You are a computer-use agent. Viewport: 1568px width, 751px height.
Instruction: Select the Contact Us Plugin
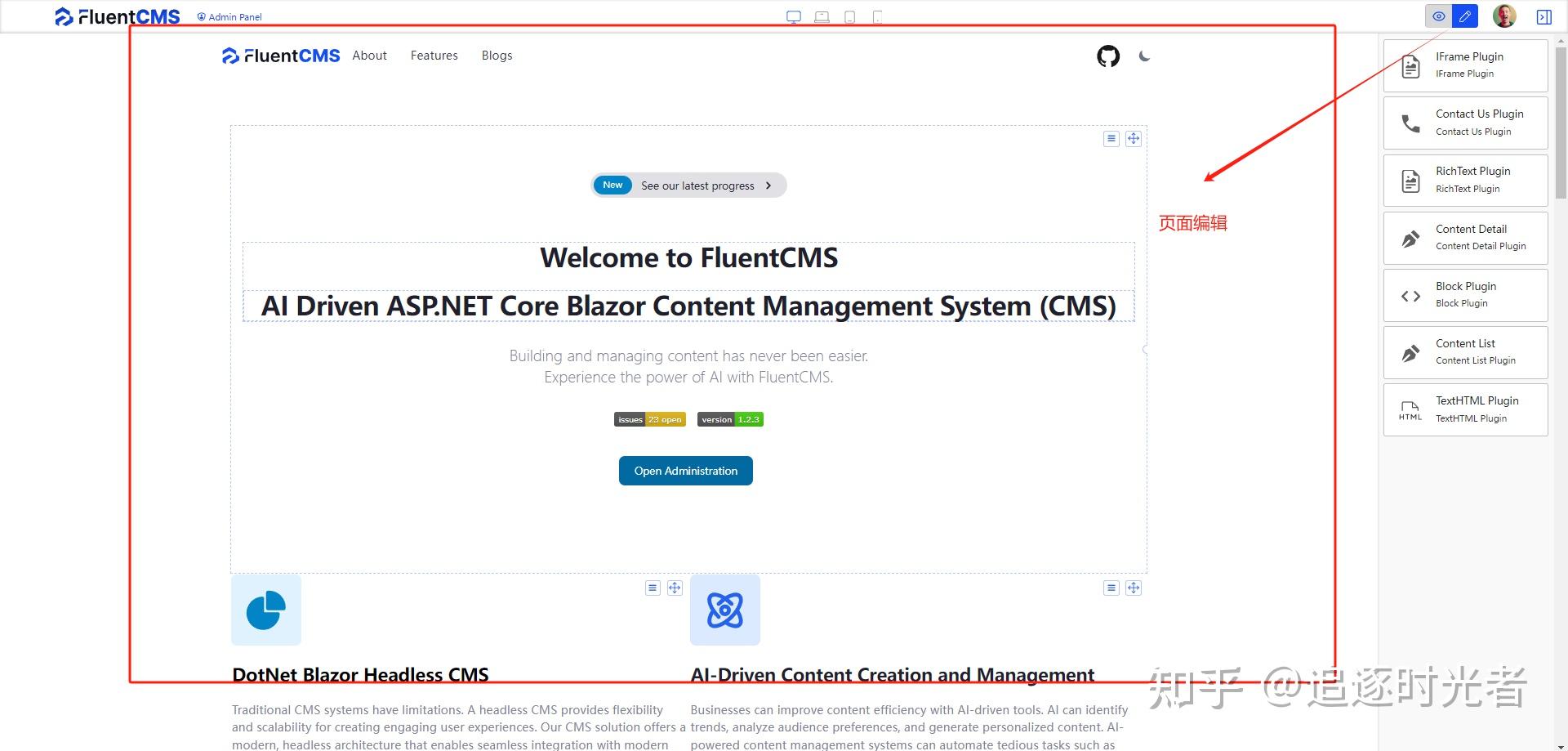(x=1464, y=122)
